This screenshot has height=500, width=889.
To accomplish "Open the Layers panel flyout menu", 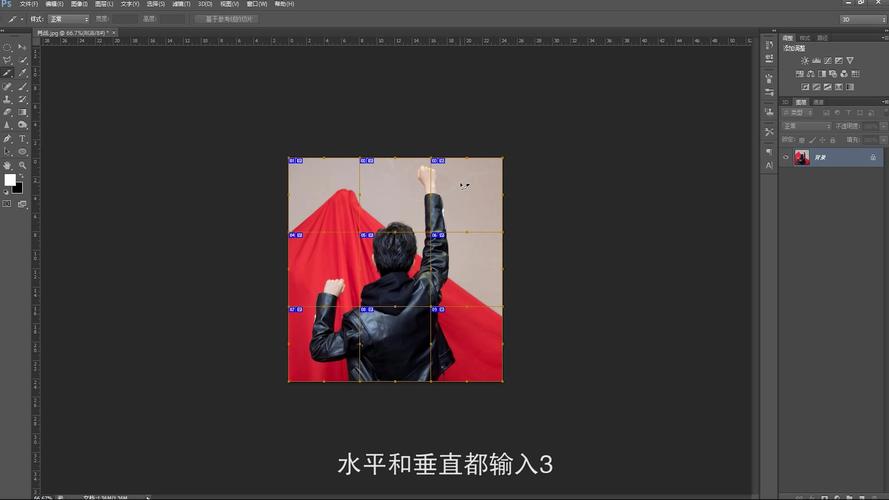I will [x=885, y=102].
